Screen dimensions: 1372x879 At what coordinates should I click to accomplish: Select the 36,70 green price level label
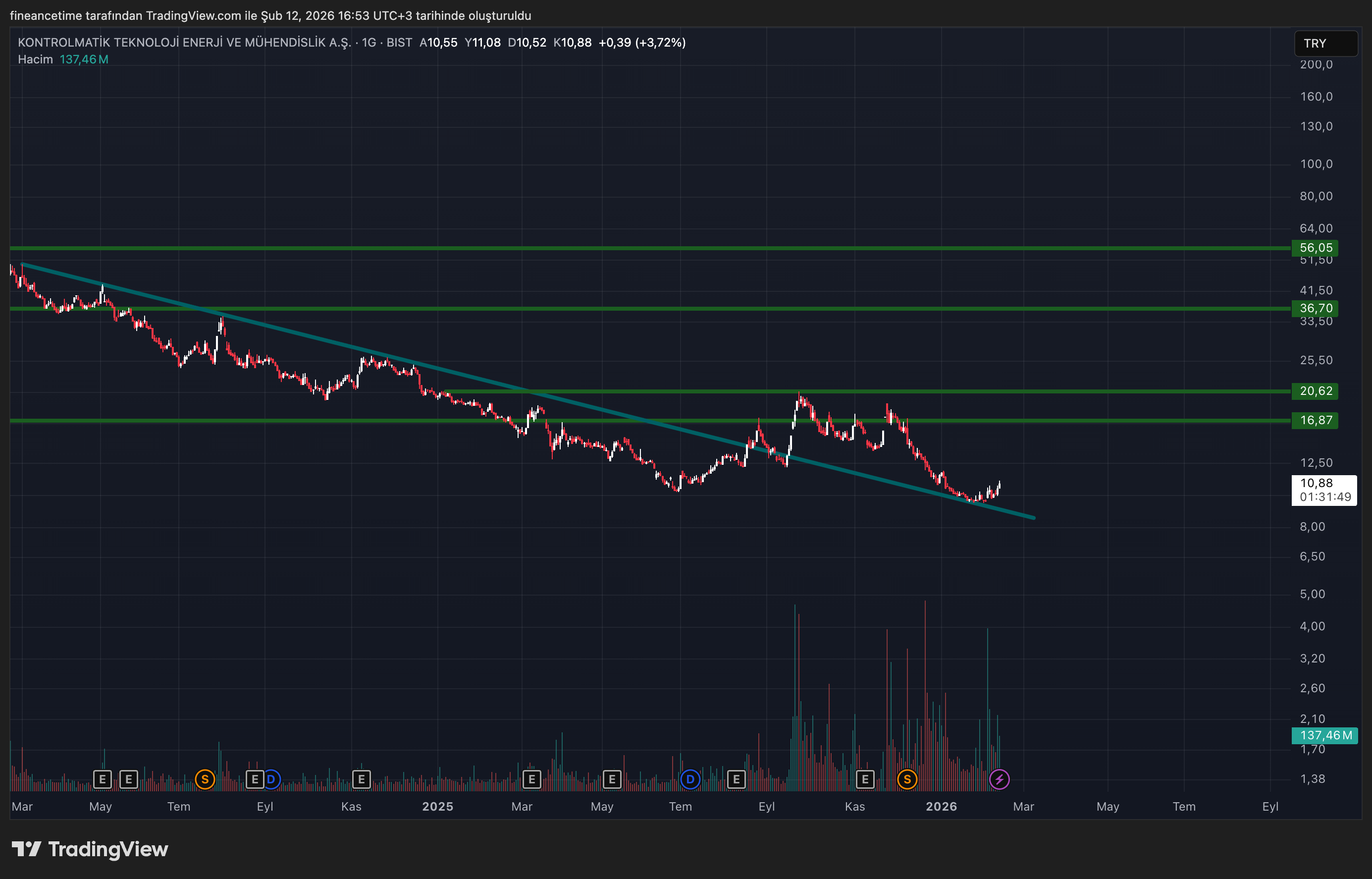click(x=1315, y=308)
